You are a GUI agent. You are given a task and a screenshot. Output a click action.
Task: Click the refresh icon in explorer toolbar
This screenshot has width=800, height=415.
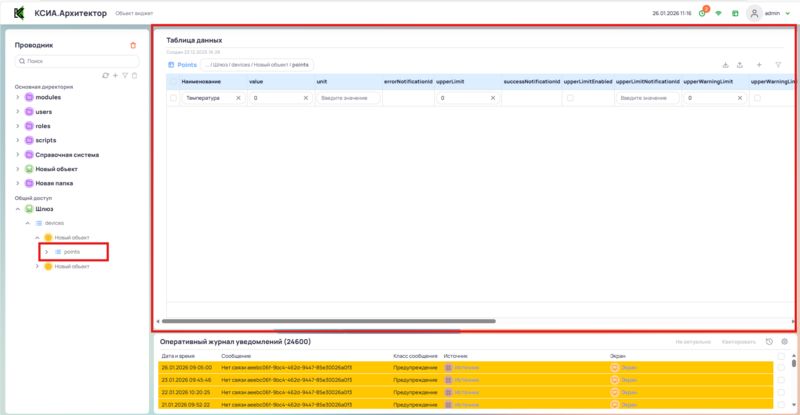tap(106, 75)
